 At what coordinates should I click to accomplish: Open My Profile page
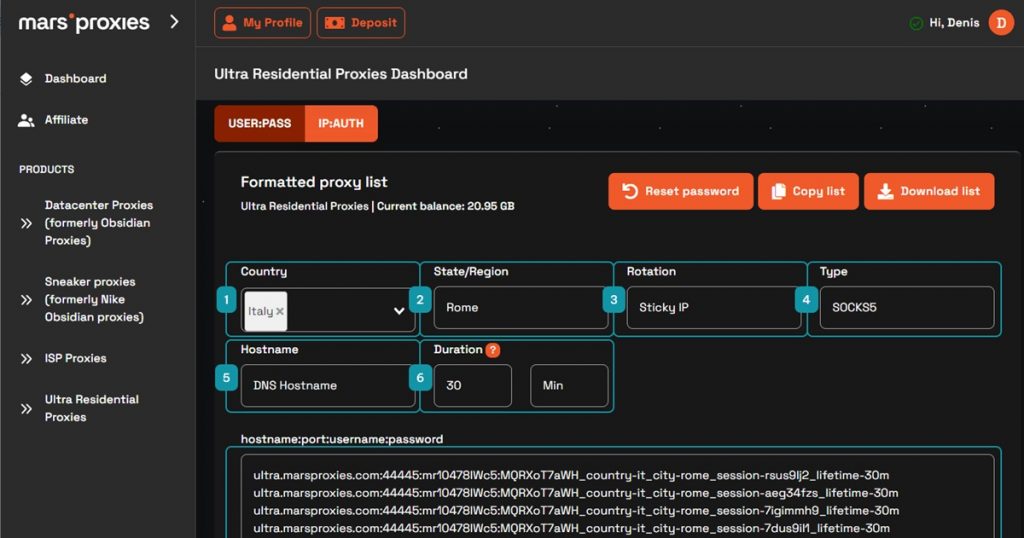(263, 23)
